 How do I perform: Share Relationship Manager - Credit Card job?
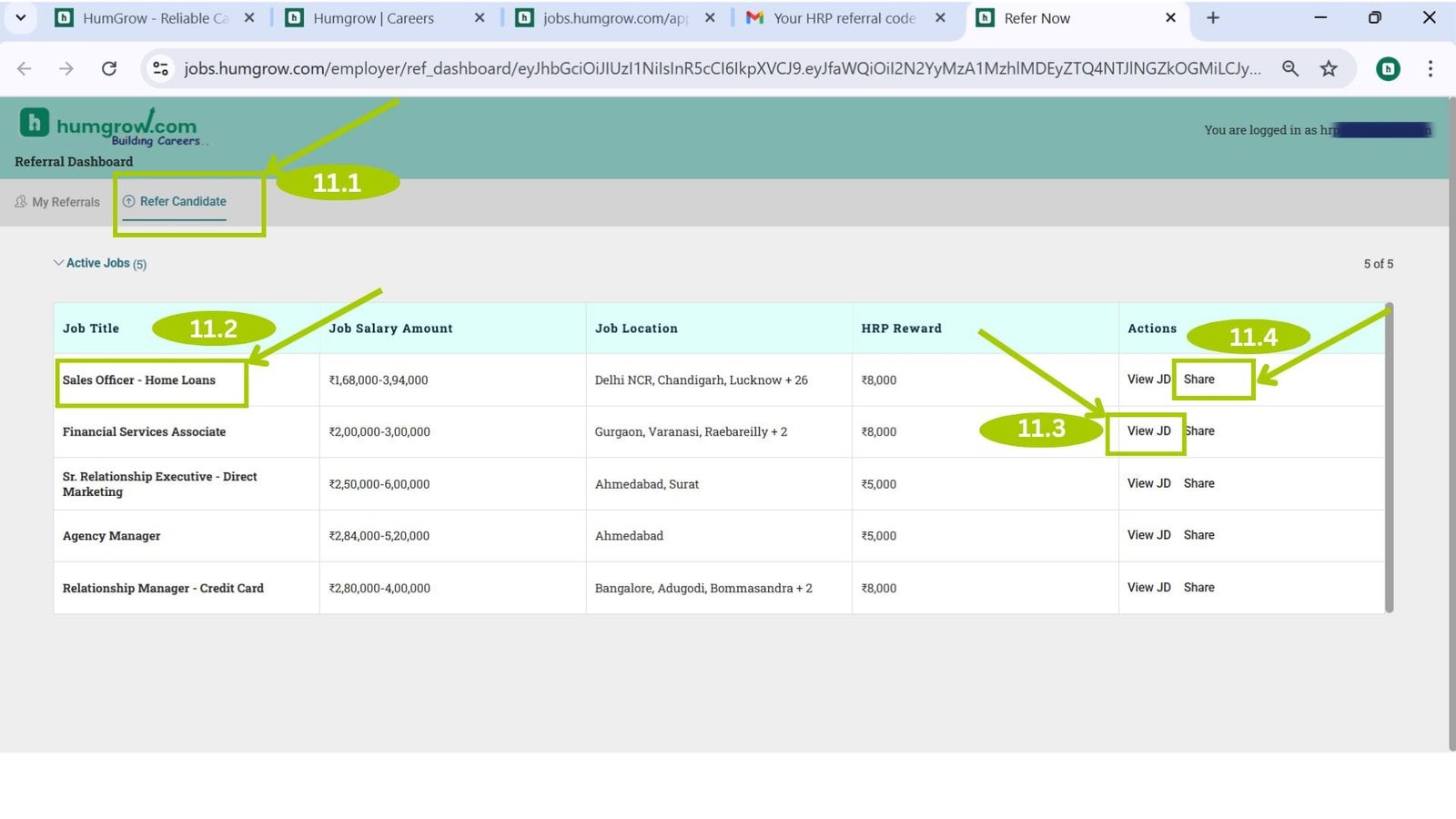1198,588
